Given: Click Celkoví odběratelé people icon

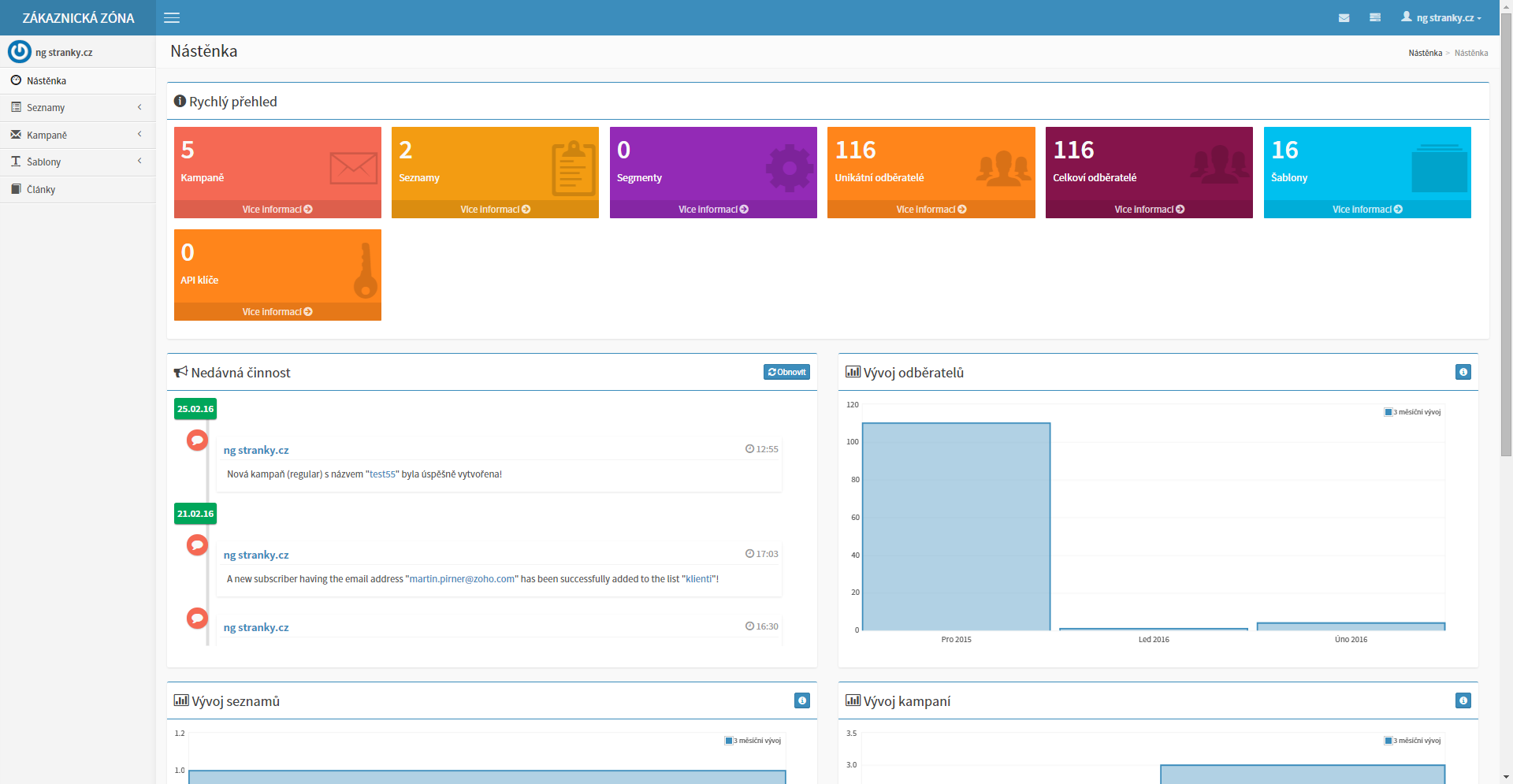Looking at the screenshot, I should [x=1221, y=165].
